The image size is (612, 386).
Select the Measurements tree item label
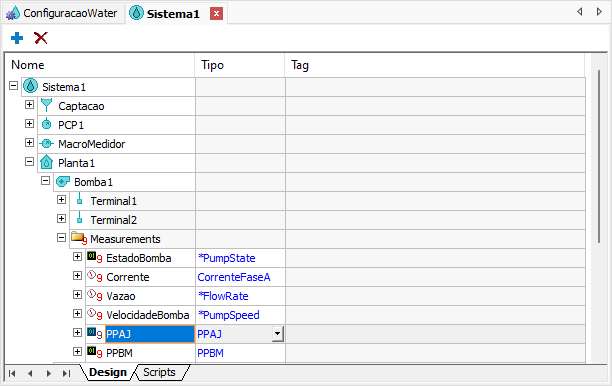(125, 239)
